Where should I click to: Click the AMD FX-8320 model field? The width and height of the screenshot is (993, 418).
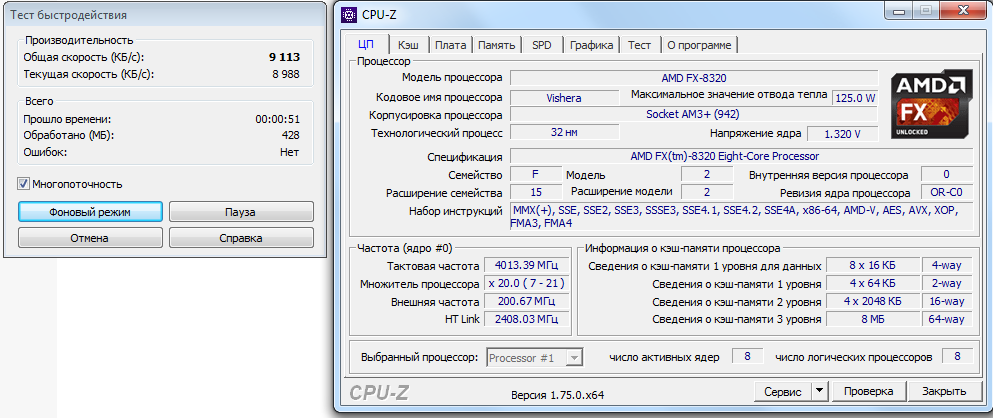point(694,78)
